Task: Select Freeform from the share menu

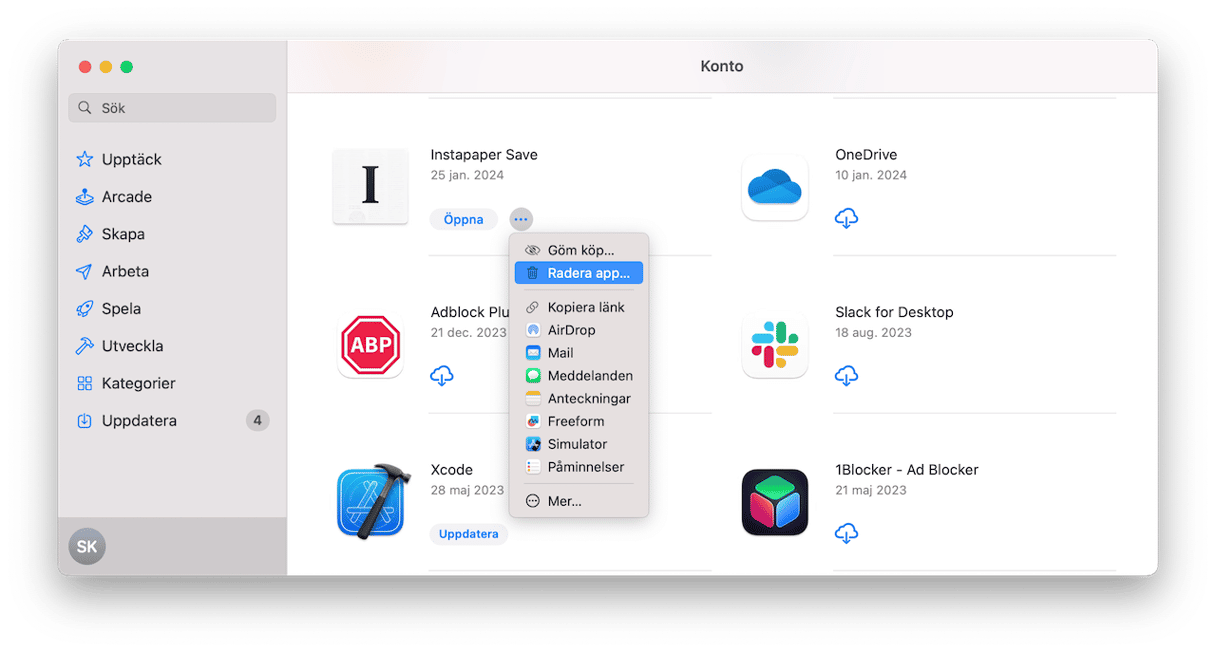Action: pyautogui.click(x=579, y=421)
